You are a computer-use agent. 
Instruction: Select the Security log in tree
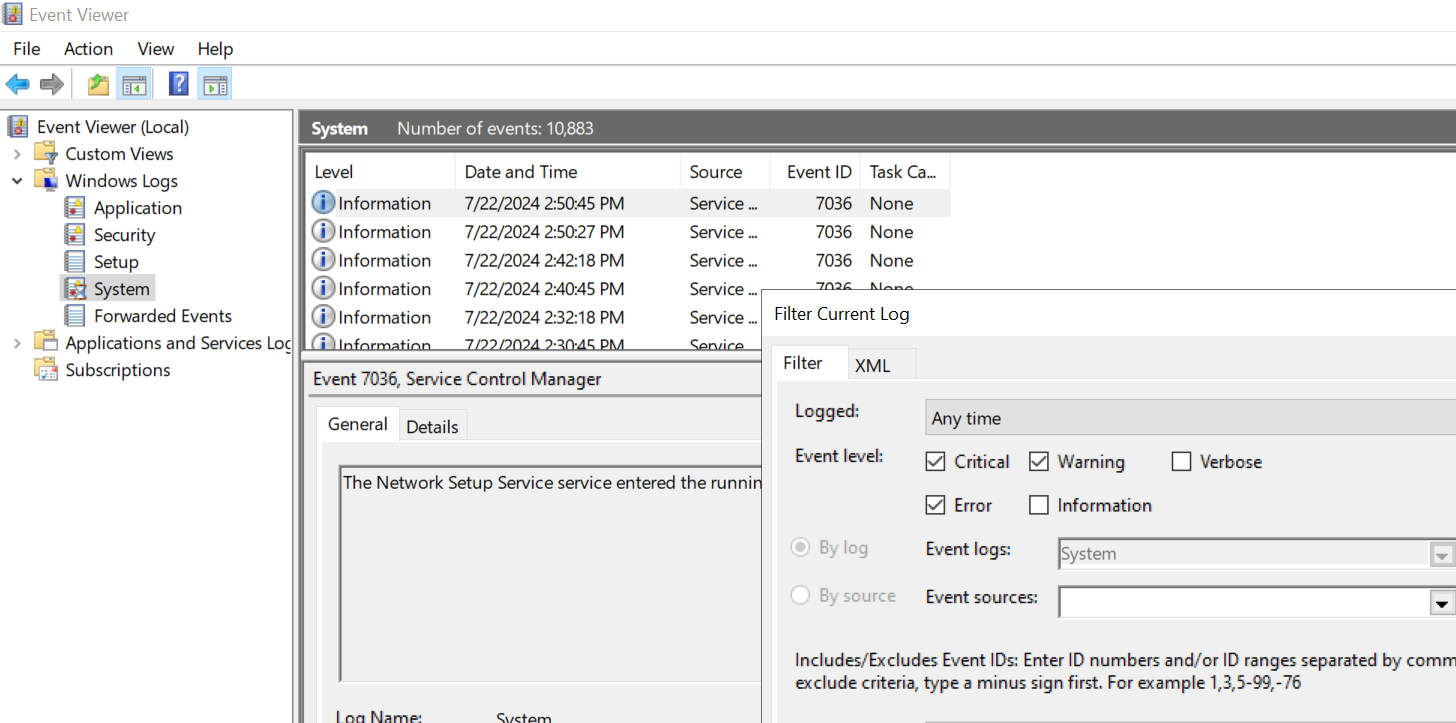[124, 235]
